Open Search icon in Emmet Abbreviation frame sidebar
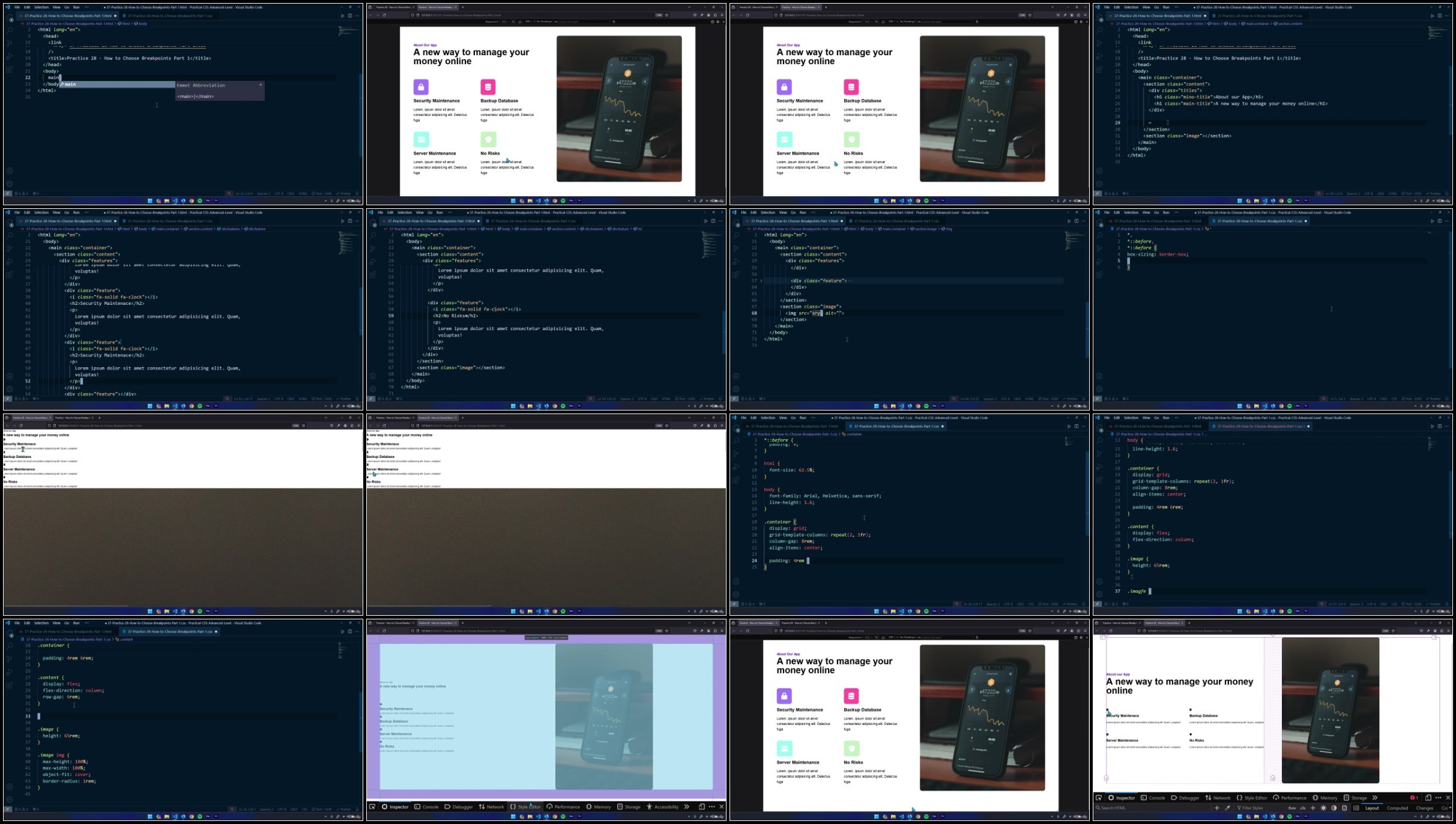The image size is (1456, 824). pos(10,29)
